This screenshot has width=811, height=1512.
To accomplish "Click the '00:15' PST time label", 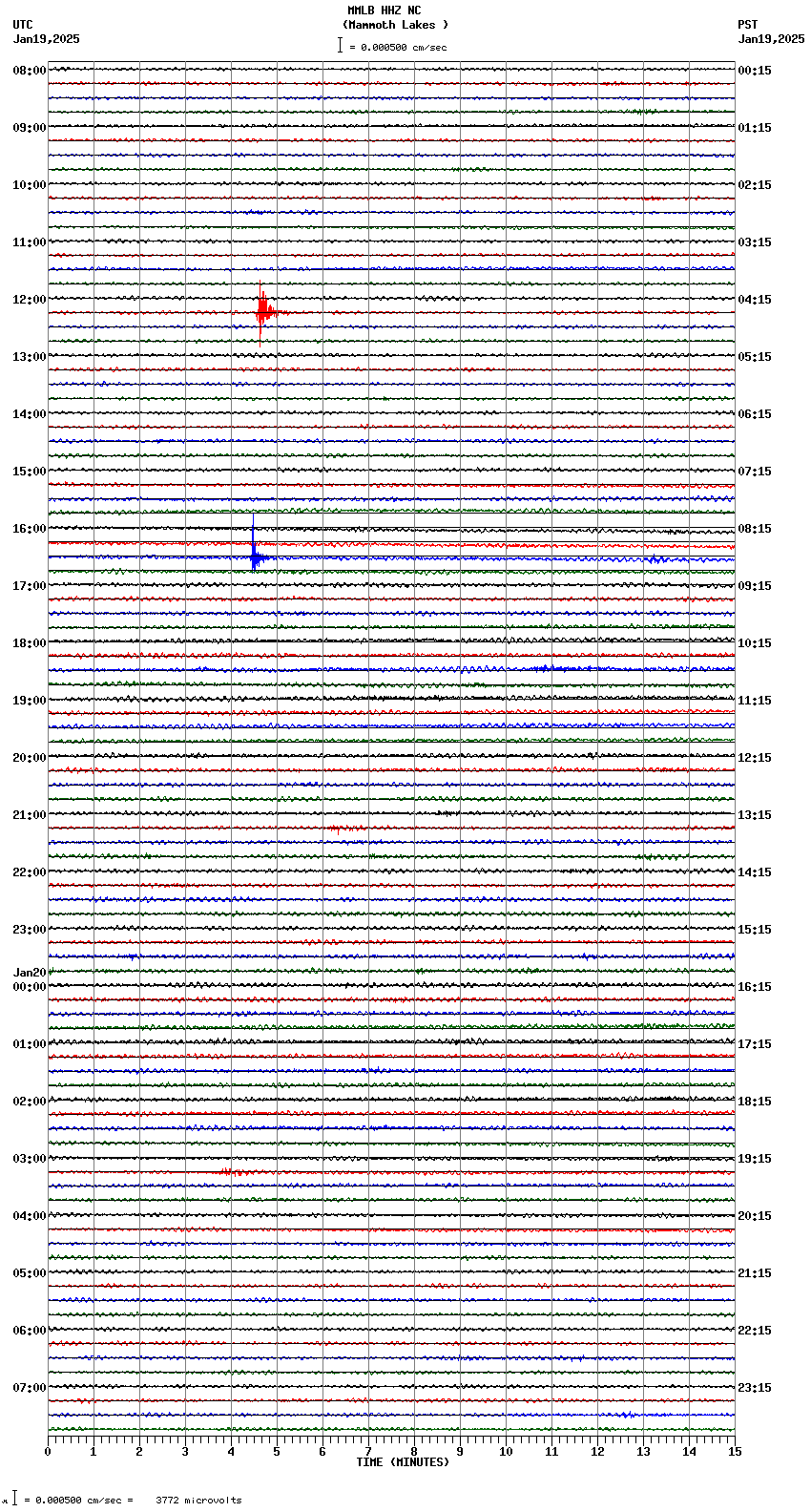I will [755, 71].
